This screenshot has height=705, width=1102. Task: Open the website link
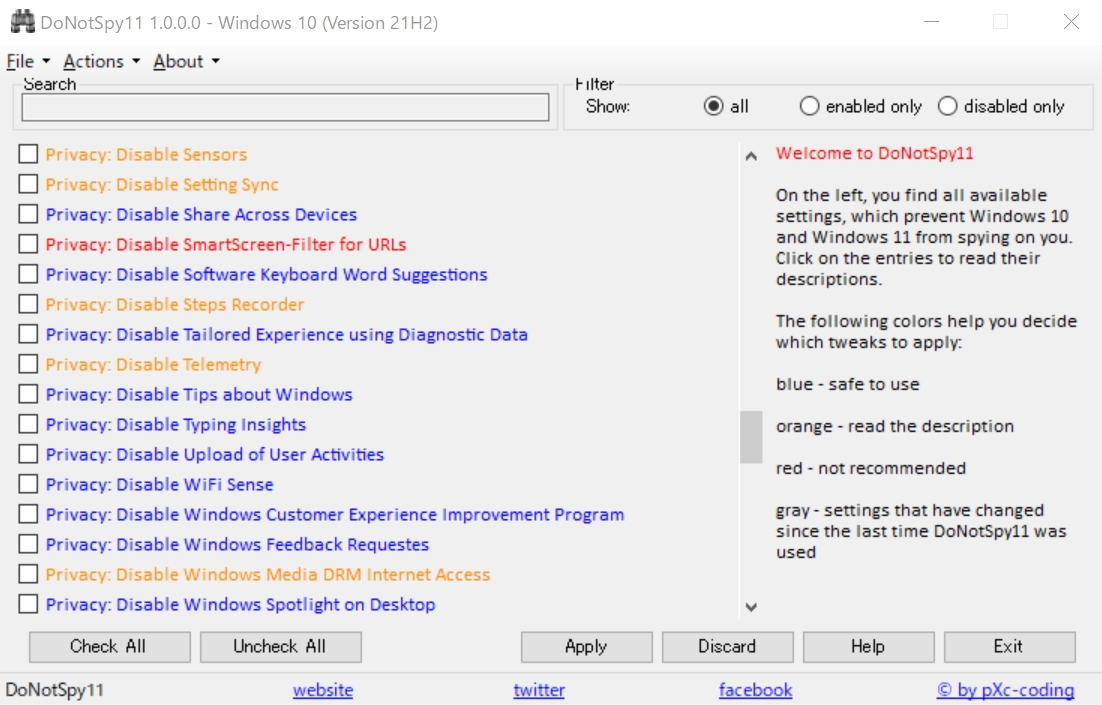click(x=323, y=690)
